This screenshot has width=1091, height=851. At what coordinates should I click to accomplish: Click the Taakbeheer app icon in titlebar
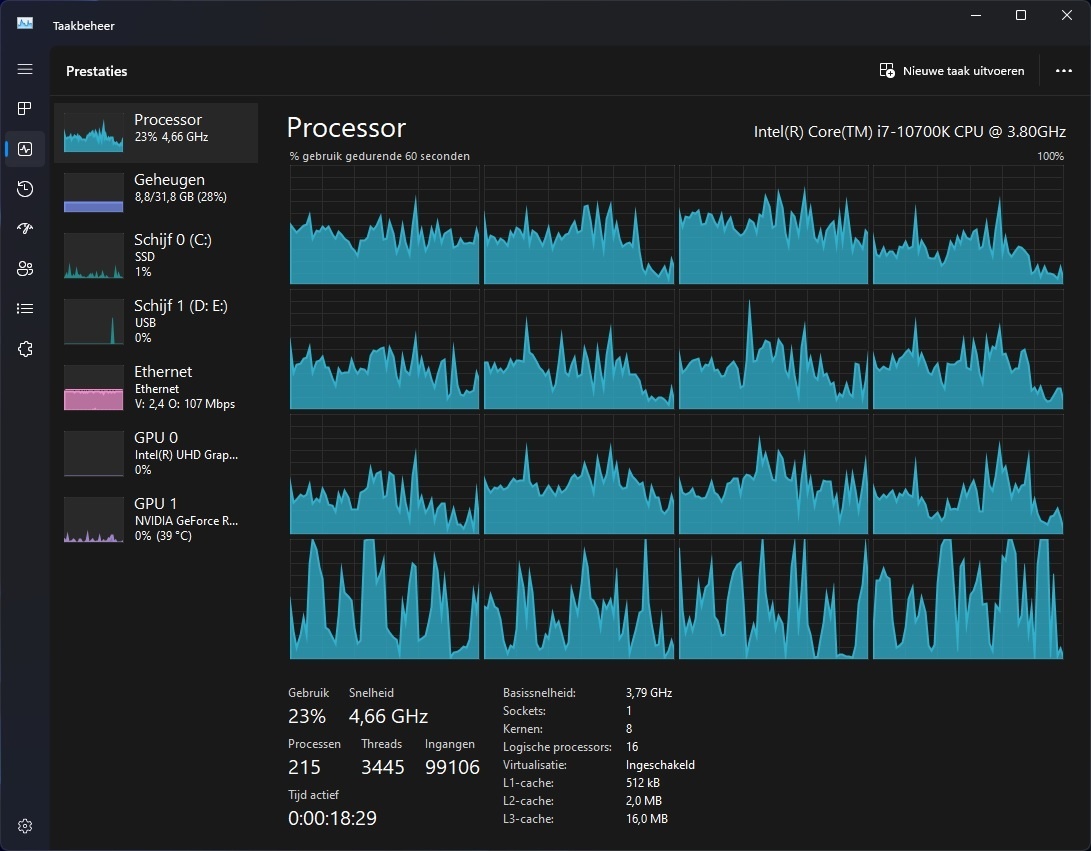tap(23, 22)
